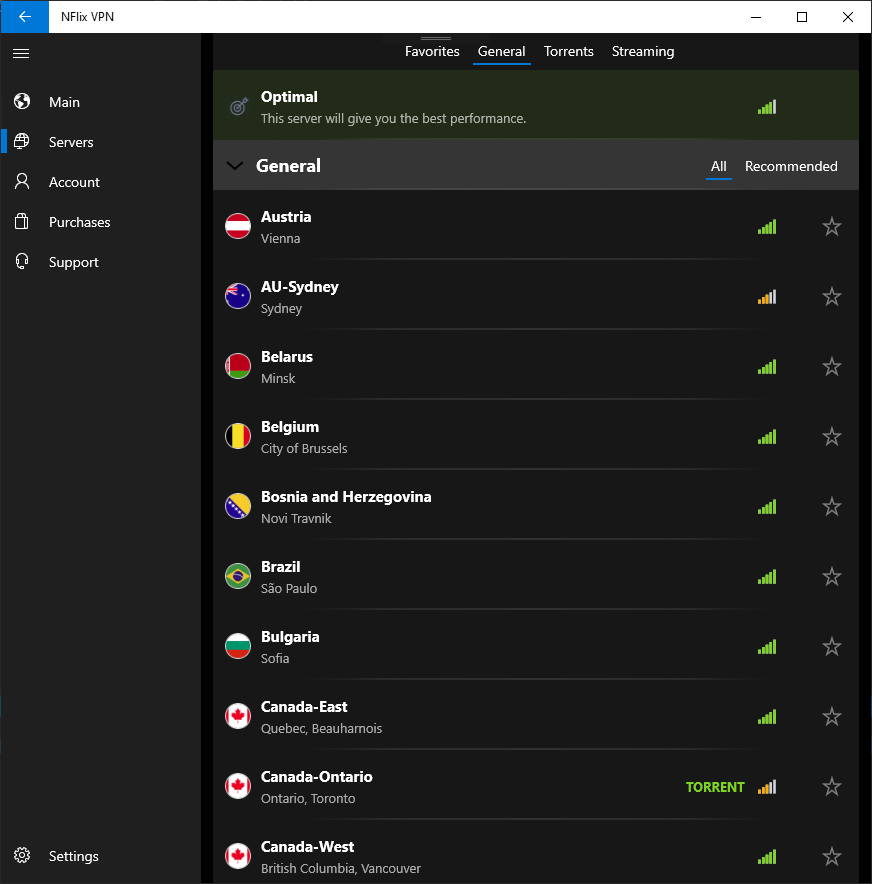The width and height of the screenshot is (872, 884).
Task: Star the Canada-Ontario server
Action: click(831, 787)
